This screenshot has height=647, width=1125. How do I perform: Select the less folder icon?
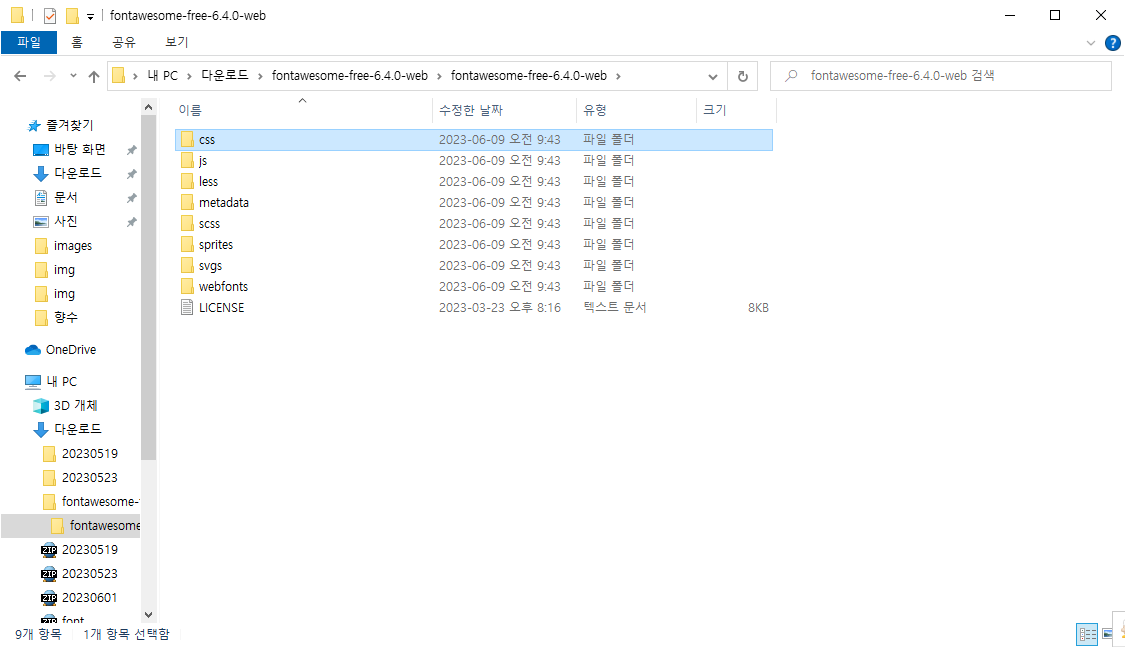tap(187, 181)
